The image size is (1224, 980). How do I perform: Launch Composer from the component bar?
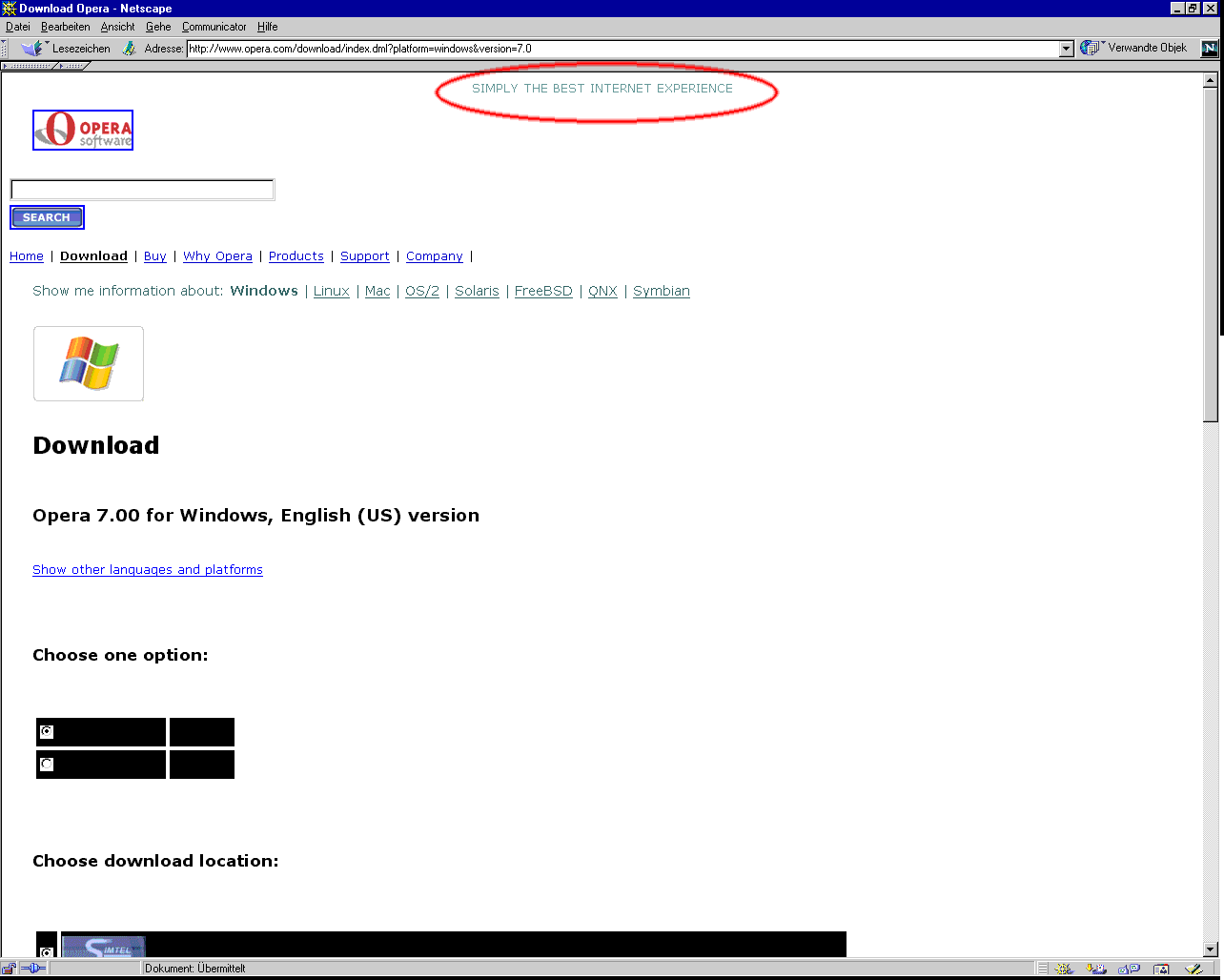click(1193, 969)
